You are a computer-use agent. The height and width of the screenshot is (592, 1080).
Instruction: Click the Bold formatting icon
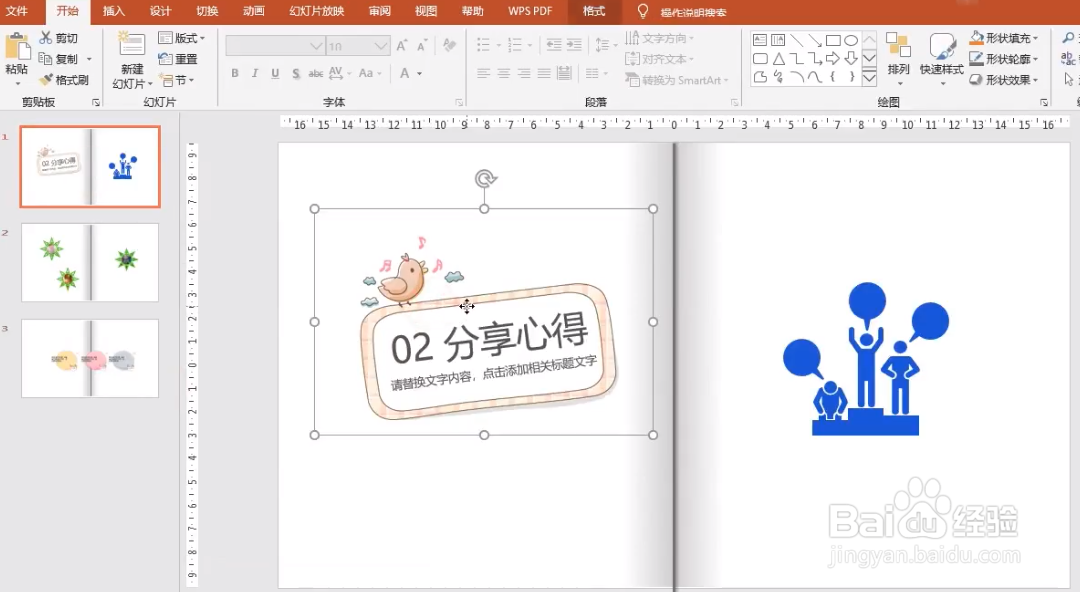click(x=234, y=73)
